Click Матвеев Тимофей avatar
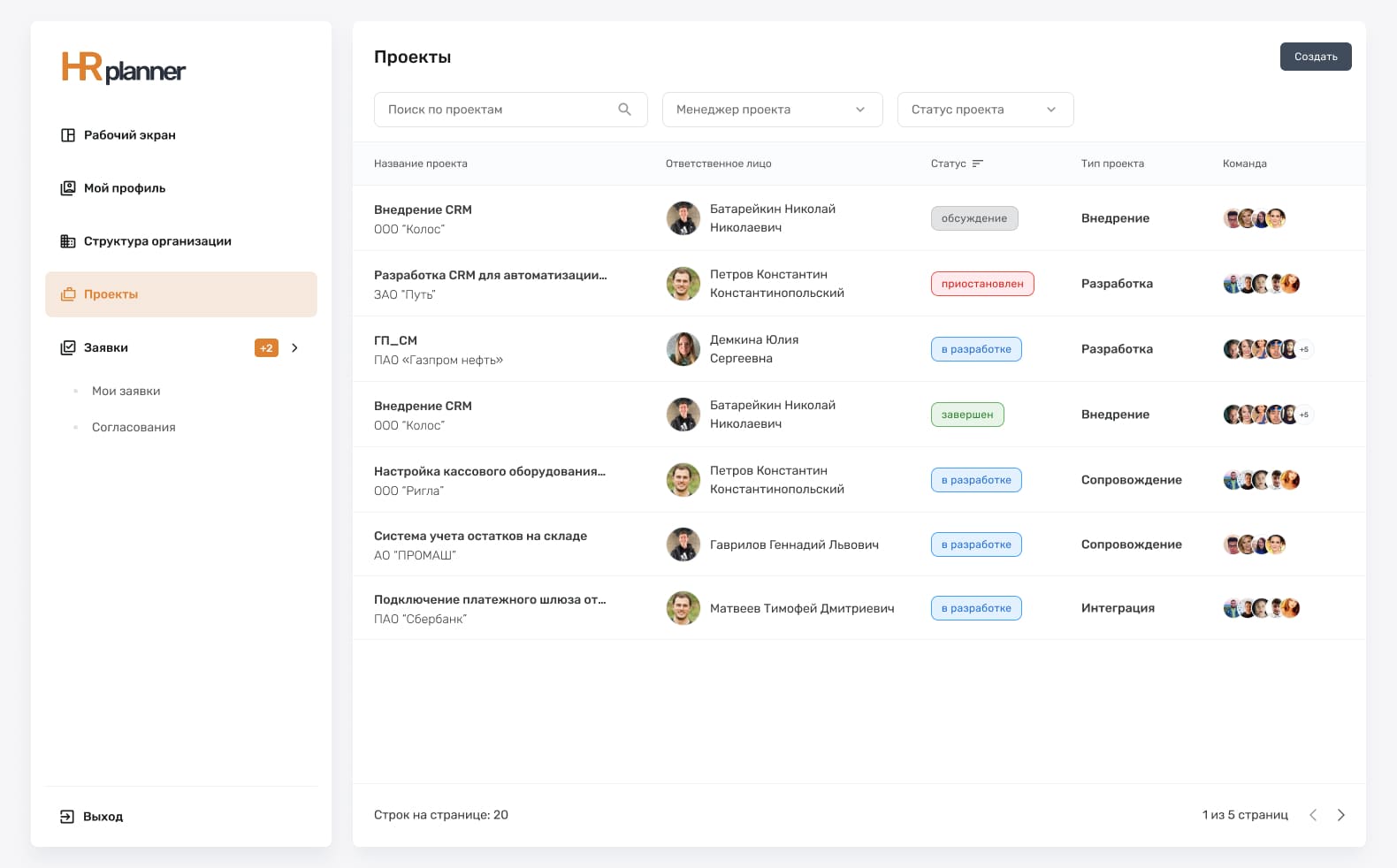The width and height of the screenshot is (1397, 868). [683, 608]
